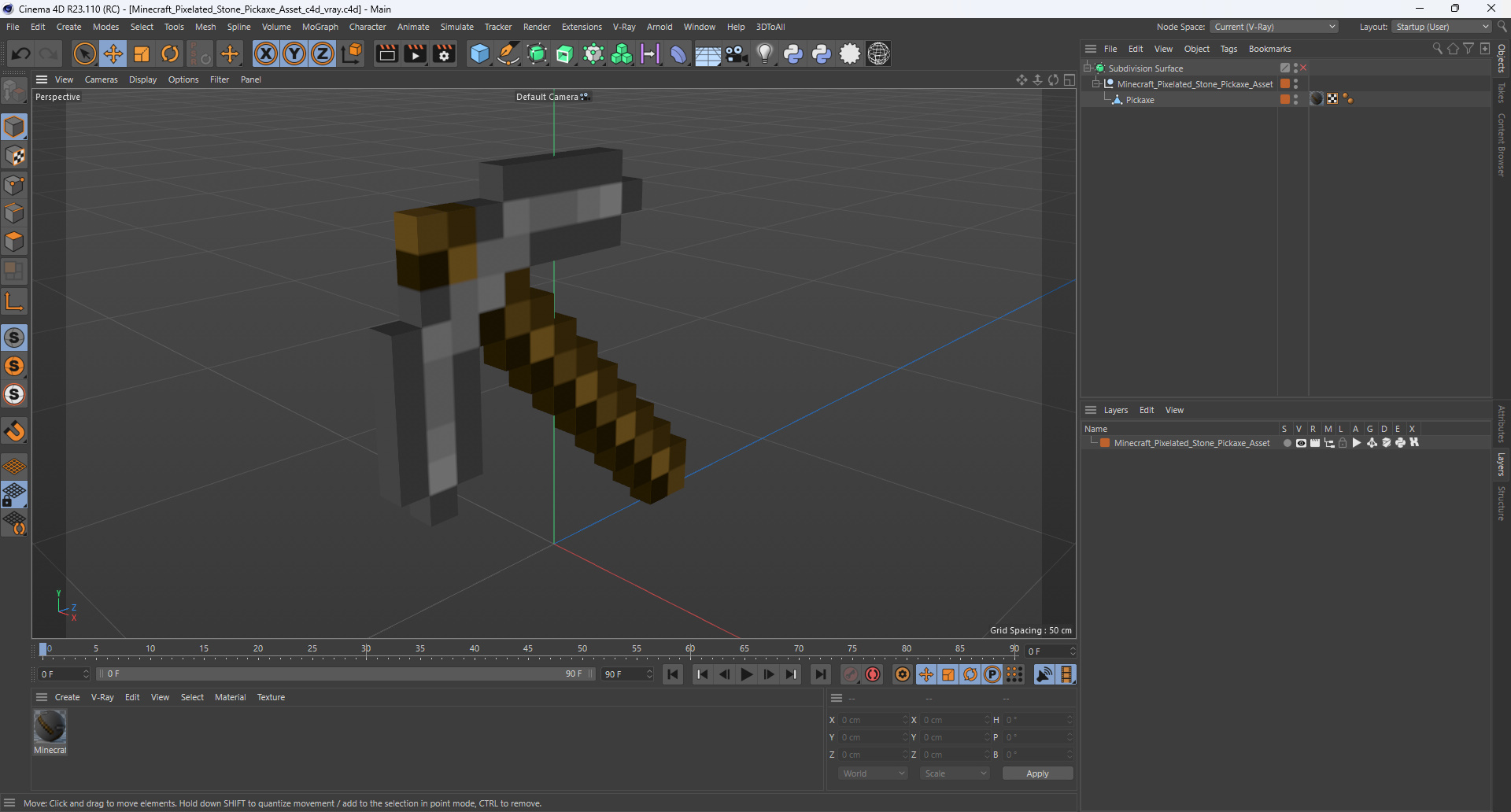
Task: Play the animation forward
Action: (746, 674)
